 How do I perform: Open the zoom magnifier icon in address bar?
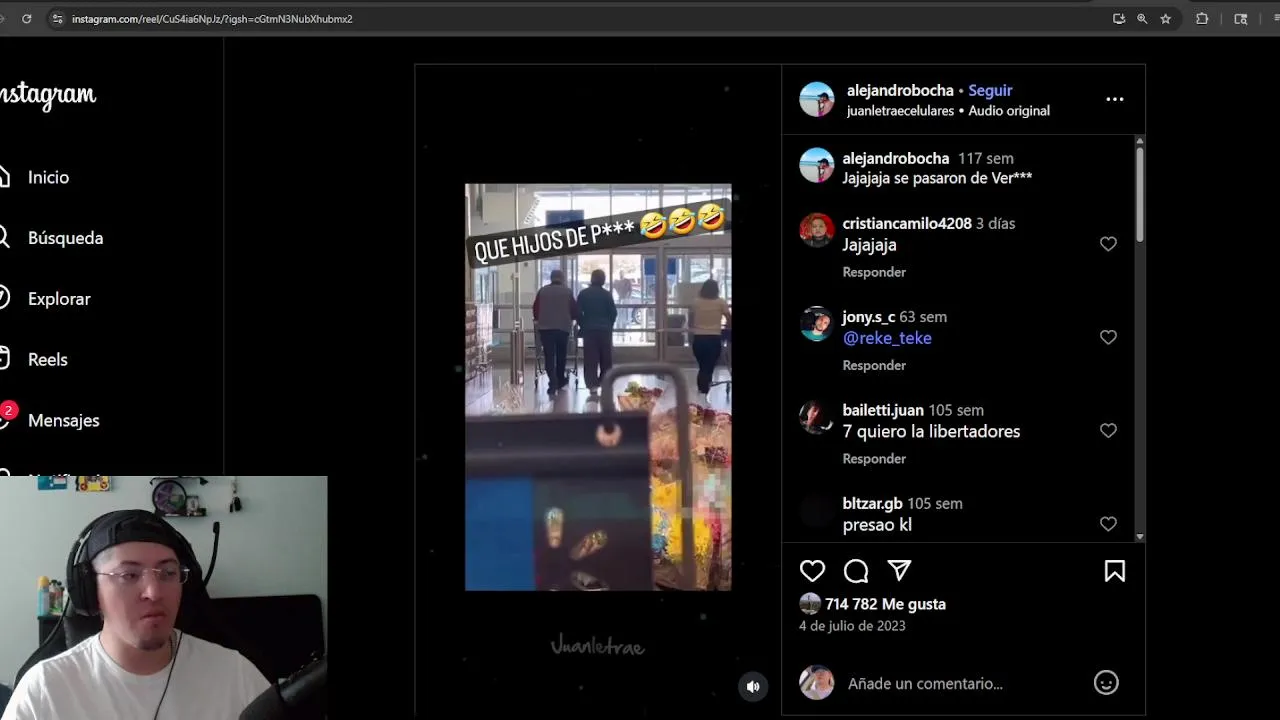(1142, 19)
